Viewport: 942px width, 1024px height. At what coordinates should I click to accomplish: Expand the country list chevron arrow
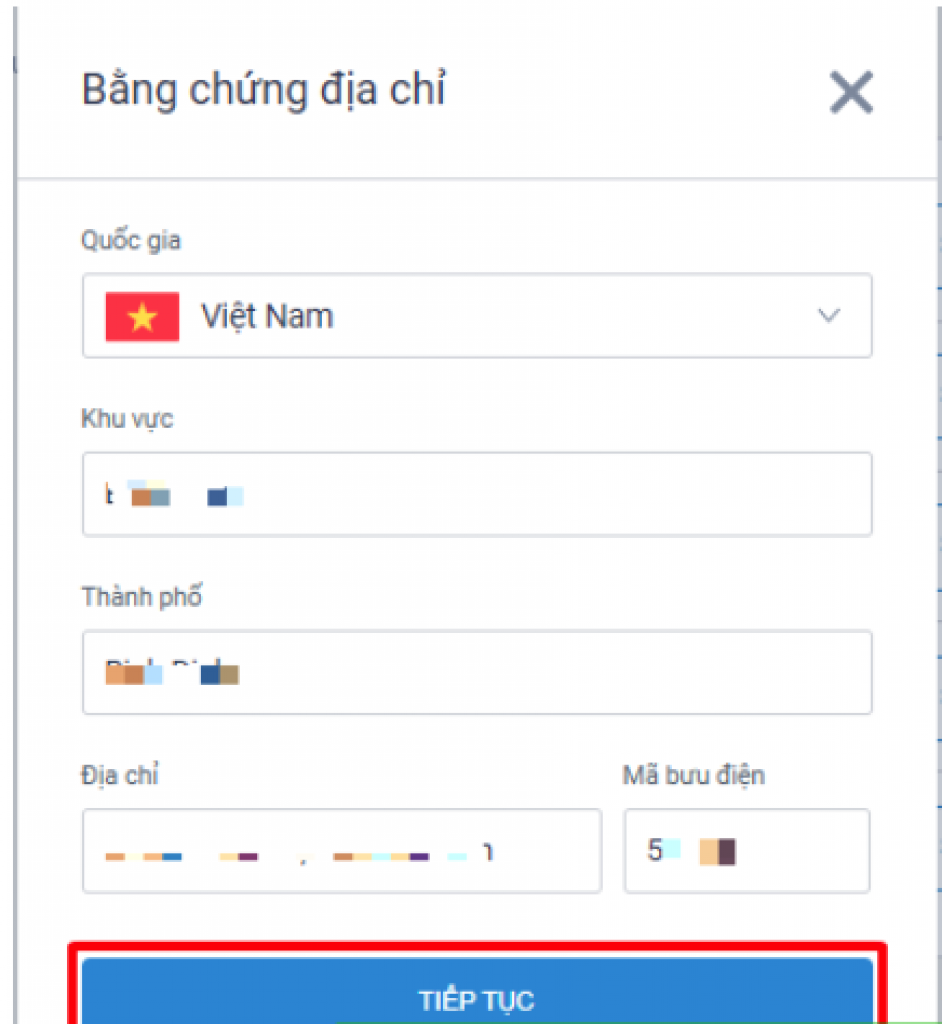[829, 316]
